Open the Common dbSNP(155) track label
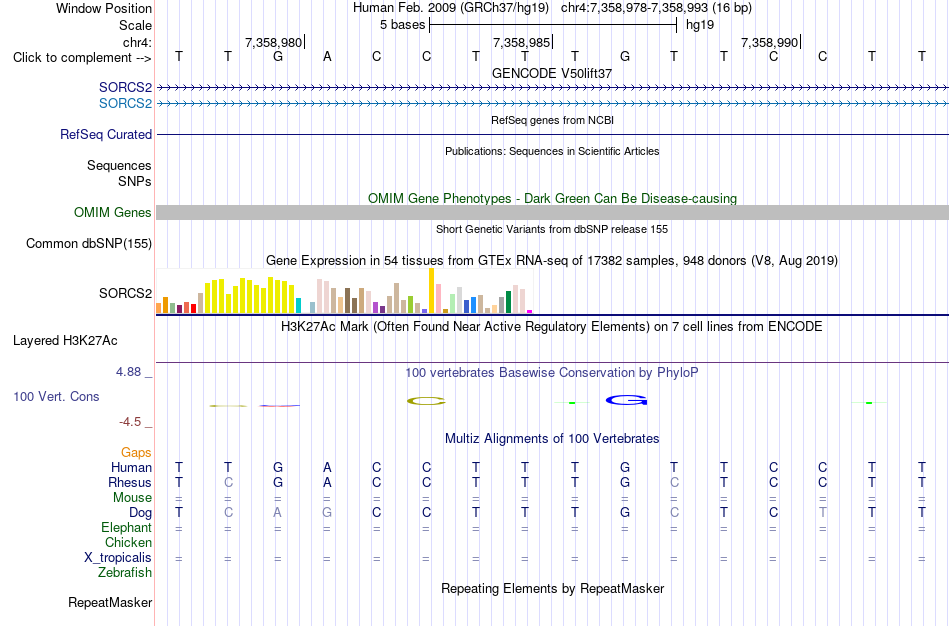Screen dimensions: 950x626 pyautogui.click(x=89, y=244)
